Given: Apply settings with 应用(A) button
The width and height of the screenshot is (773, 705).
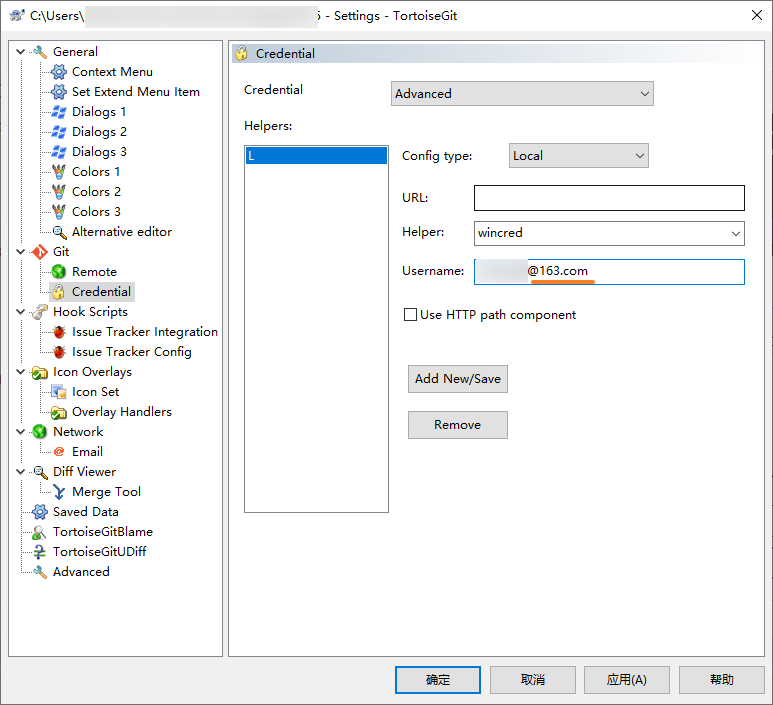Looking at the screenshot, I should point(627,680).
